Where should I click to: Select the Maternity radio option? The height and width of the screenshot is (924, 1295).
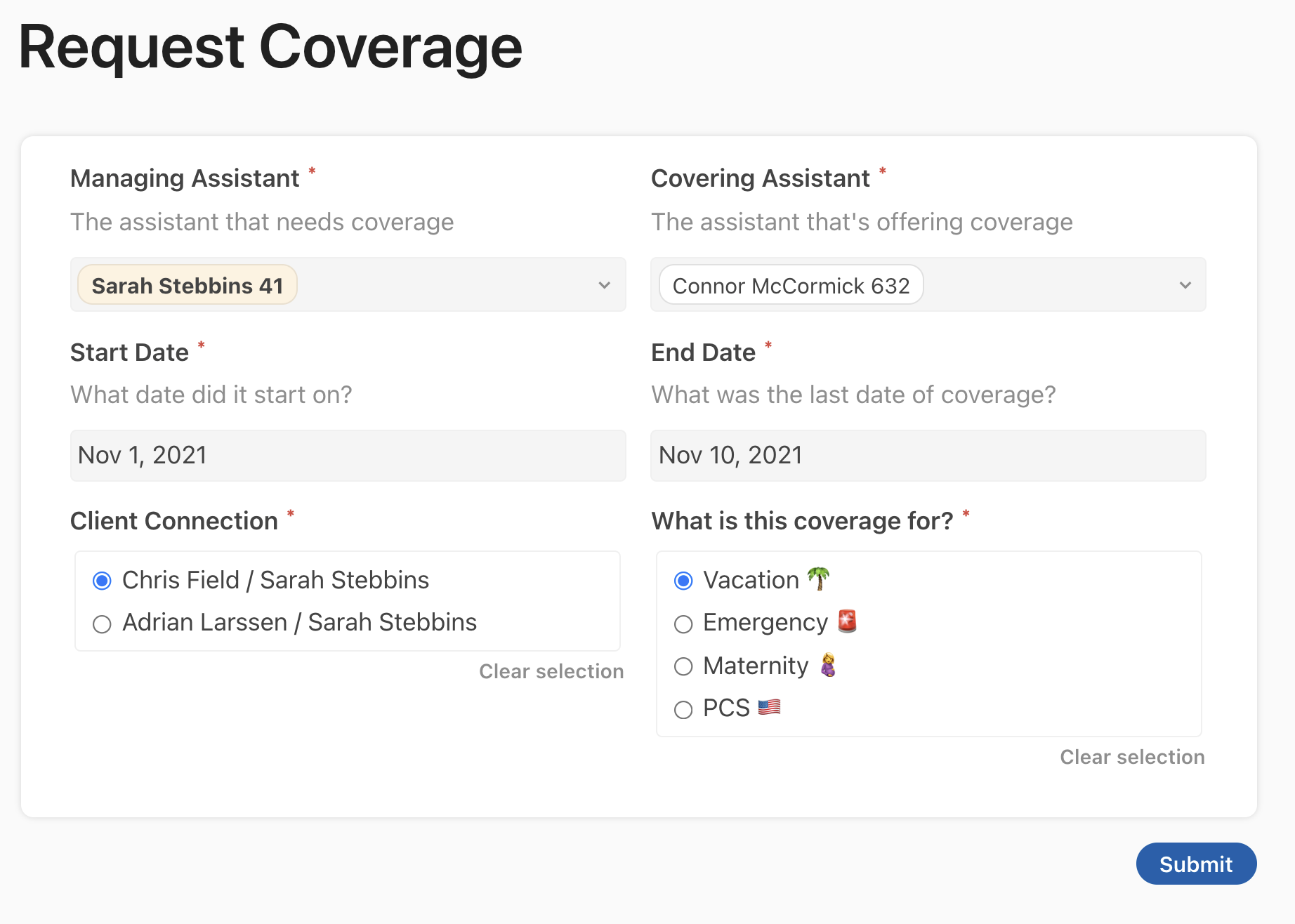pyautogui.click(x=683, y=666)
